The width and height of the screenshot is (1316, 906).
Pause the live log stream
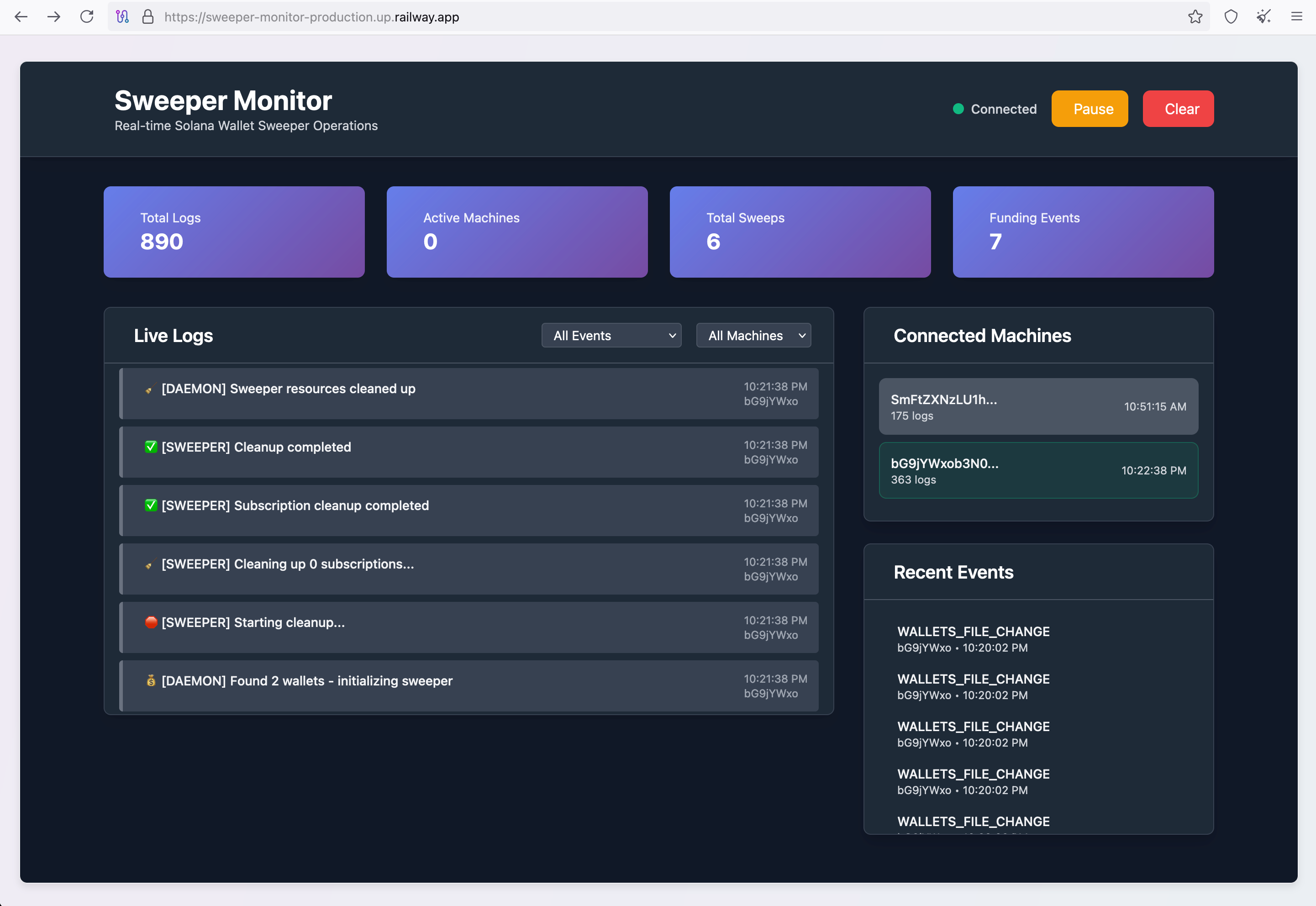click(x=1090, y=109)
